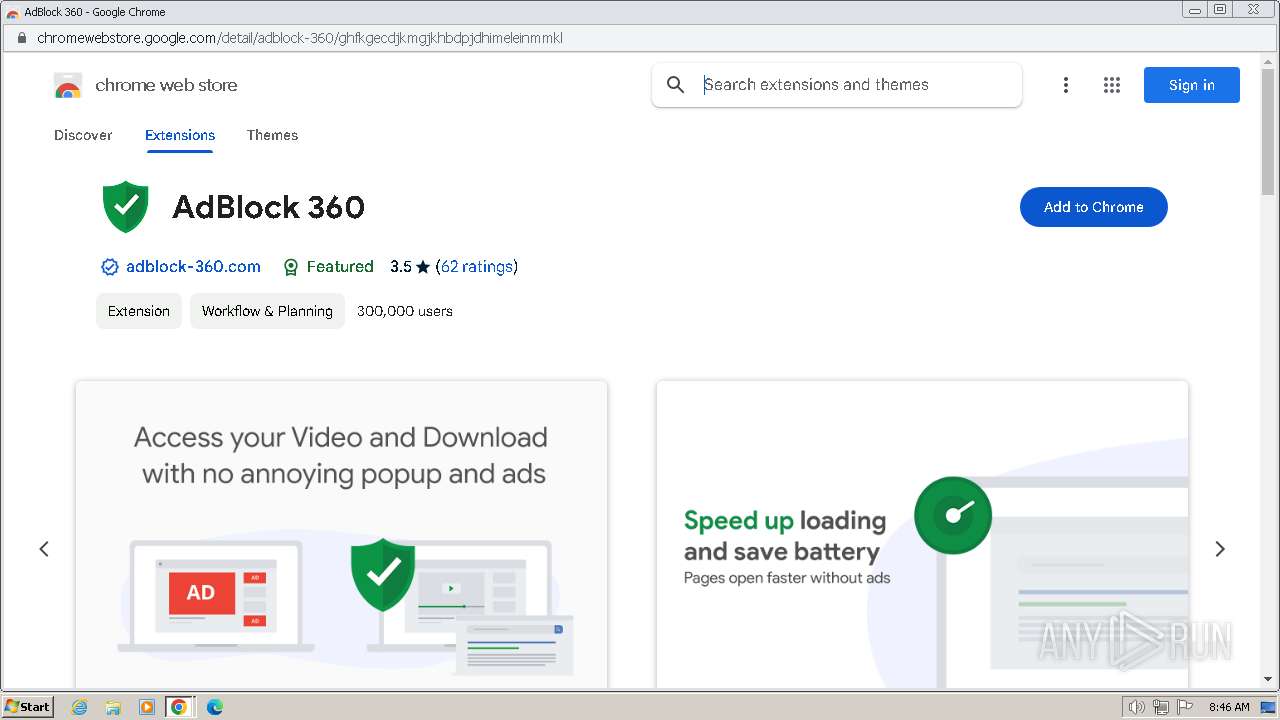Click the Windows Start button
Screen dimensions: 1280x720
pos(28,707)
